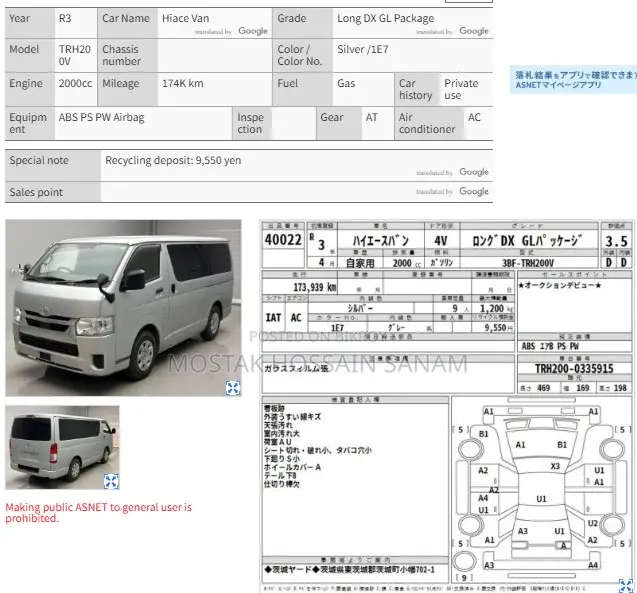Click Google logo beside Long DX GL Package
Image resolution: width=637 pixels, height=593 pixels.
(x=474, y=31)
